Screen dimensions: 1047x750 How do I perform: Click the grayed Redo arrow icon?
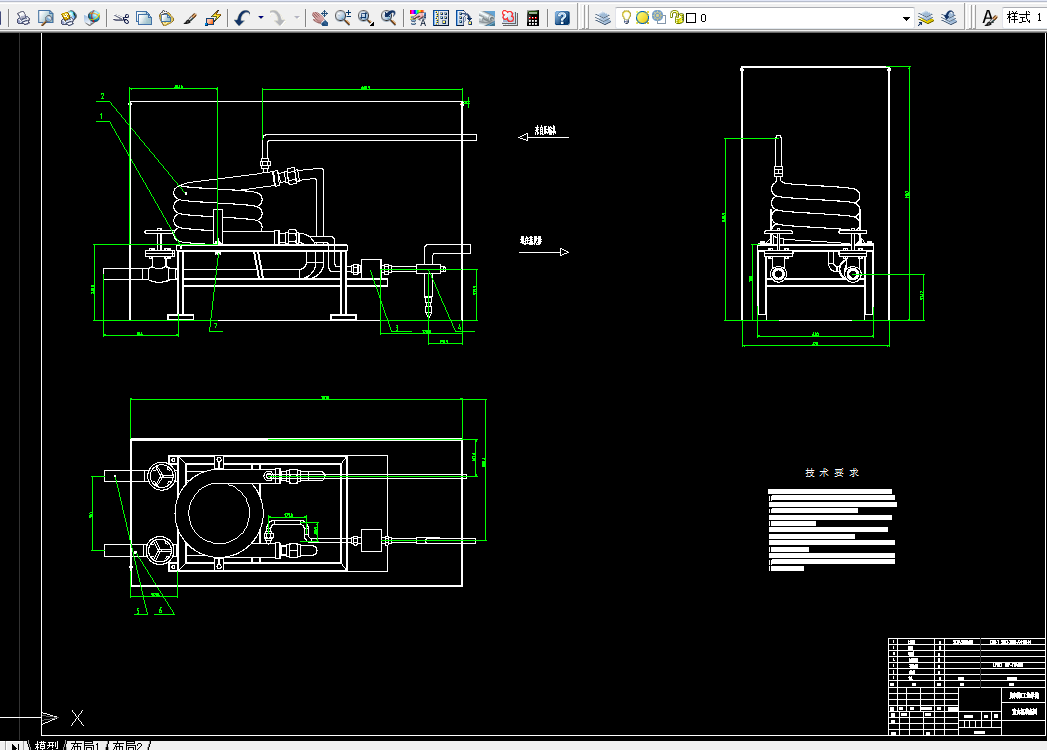point(278,18)
